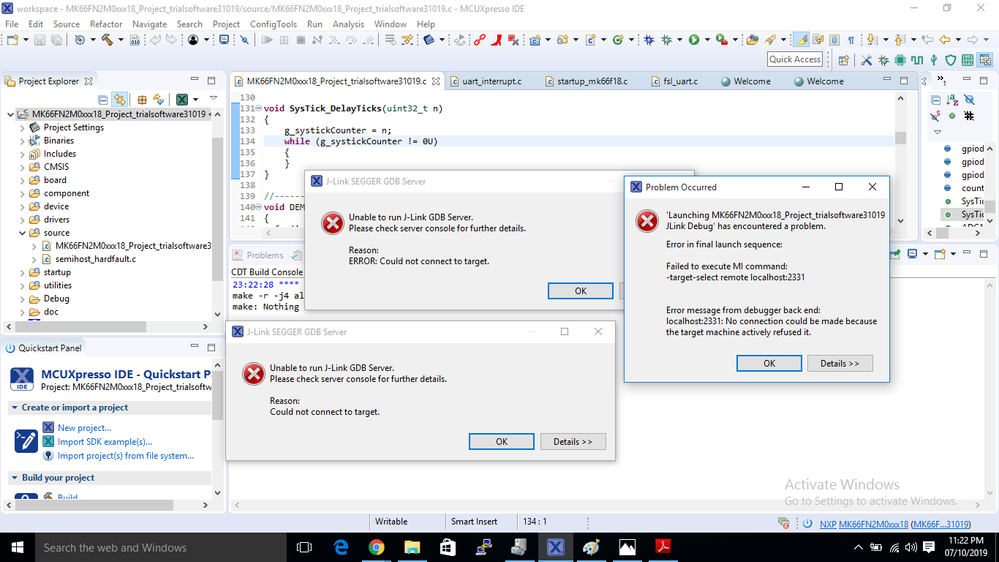This screenshot has height=562, width=999.
Task: Click the New file toolbar icon
Action: 12,40
